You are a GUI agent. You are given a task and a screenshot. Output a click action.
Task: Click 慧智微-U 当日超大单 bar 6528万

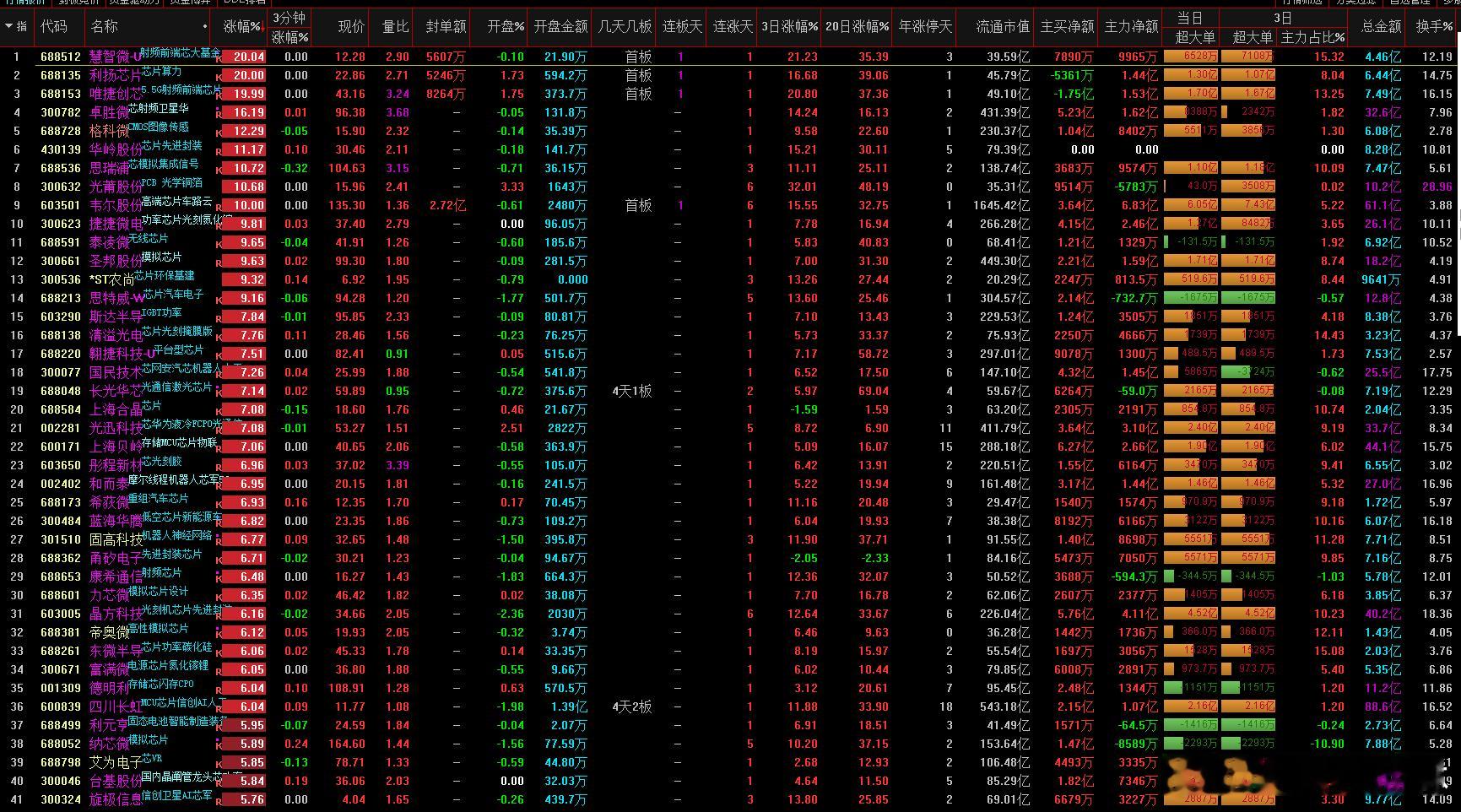click(1191, 56)
